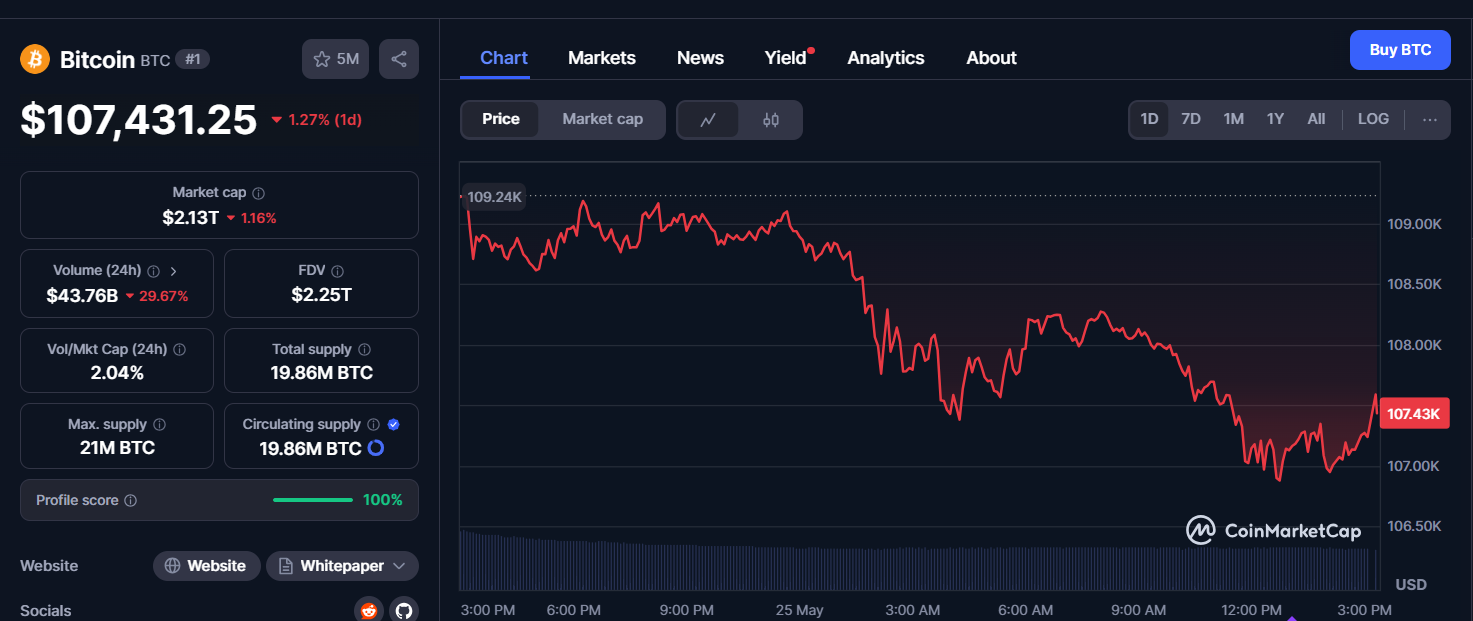Click the $2.13T market cap value
This screenshot has height=621, width=1473.
(x=190, y=217)
